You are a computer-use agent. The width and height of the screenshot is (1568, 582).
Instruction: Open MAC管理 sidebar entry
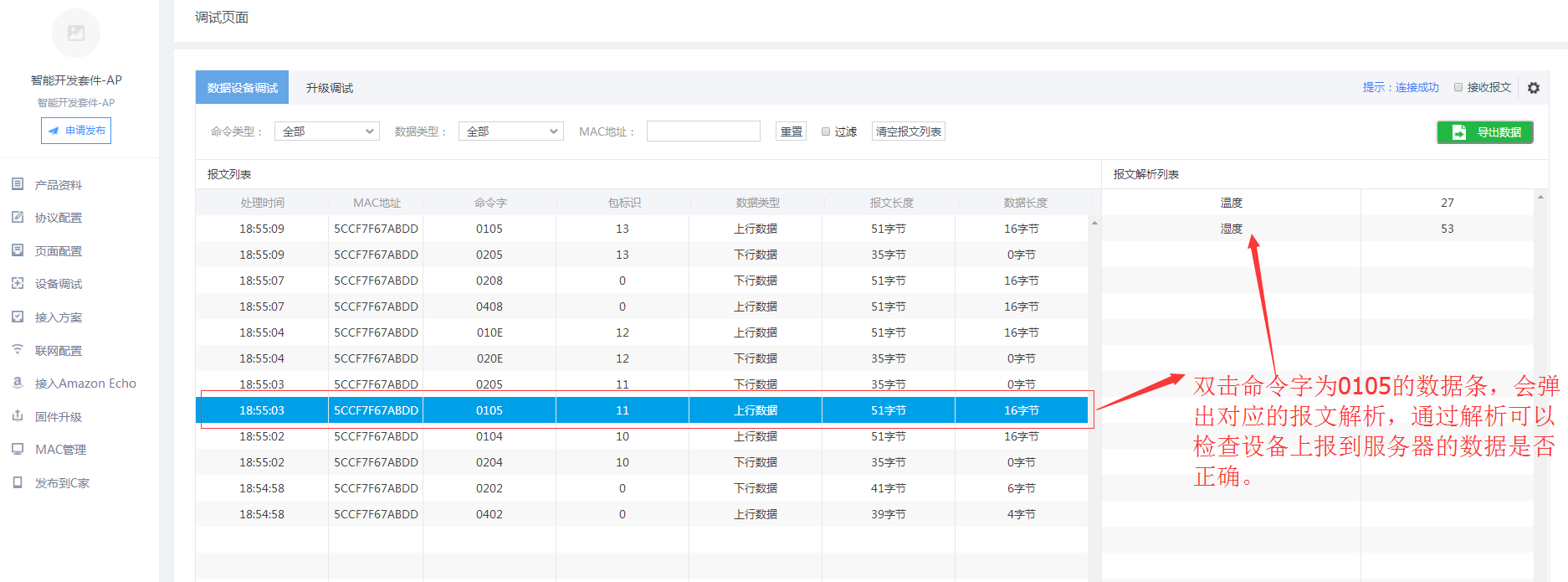(x=60, y=450)
